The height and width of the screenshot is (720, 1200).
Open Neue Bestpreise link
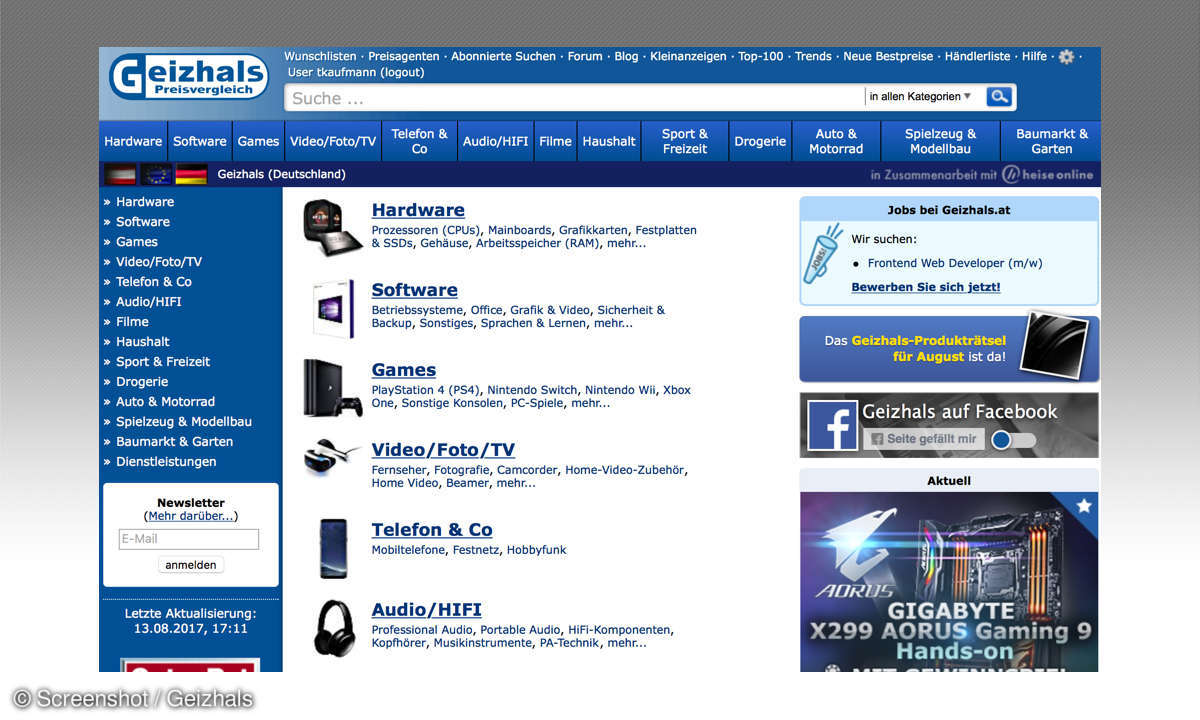coord(888,57)
